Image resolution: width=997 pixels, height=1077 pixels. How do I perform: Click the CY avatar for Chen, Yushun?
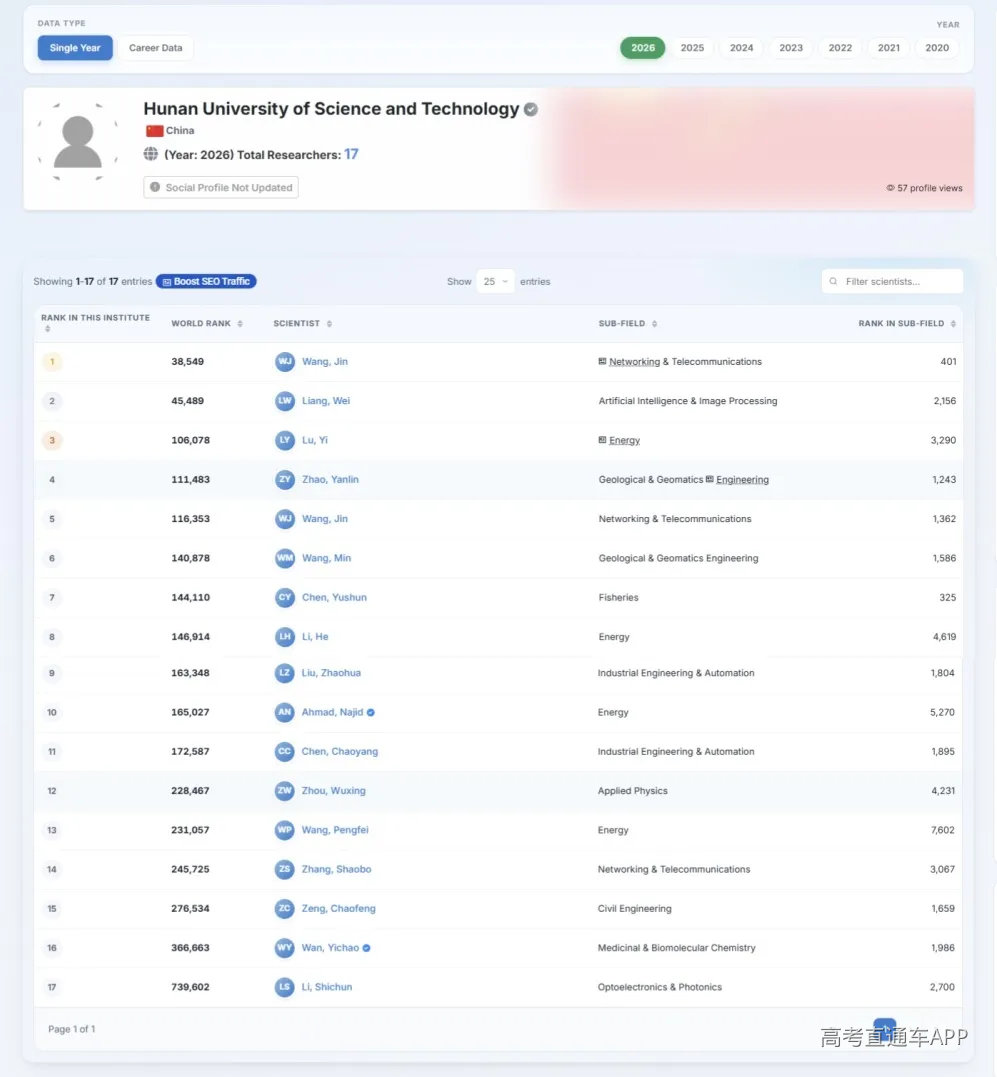(x=285, y=598)
